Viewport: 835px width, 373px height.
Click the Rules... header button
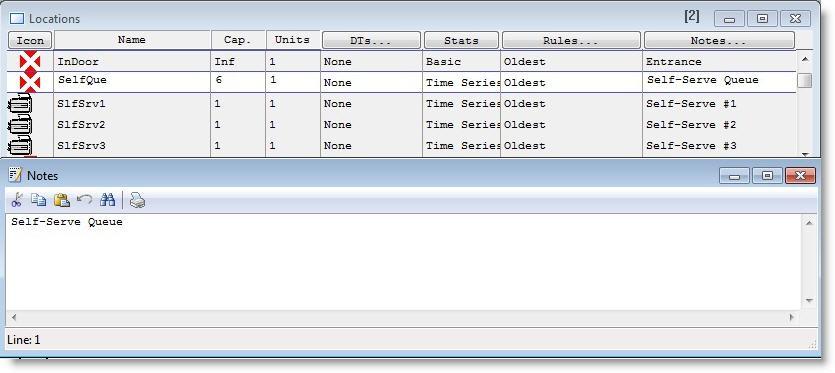tap(571, 40)
